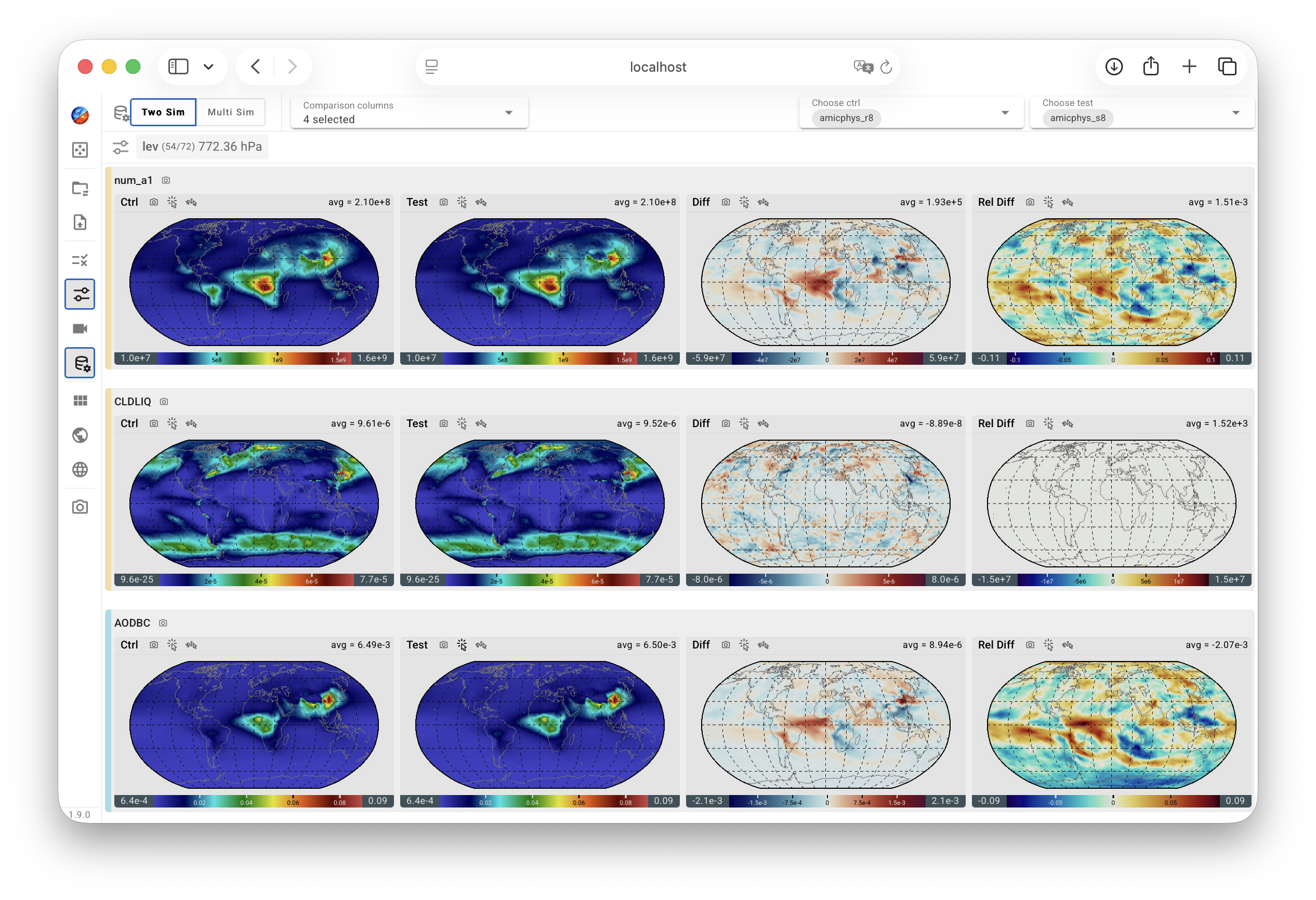Click the cursor-select icon in num_a1 Diff panel
Image resolution: width=1316 pixels, height=900 pixels.
(744, 203)
